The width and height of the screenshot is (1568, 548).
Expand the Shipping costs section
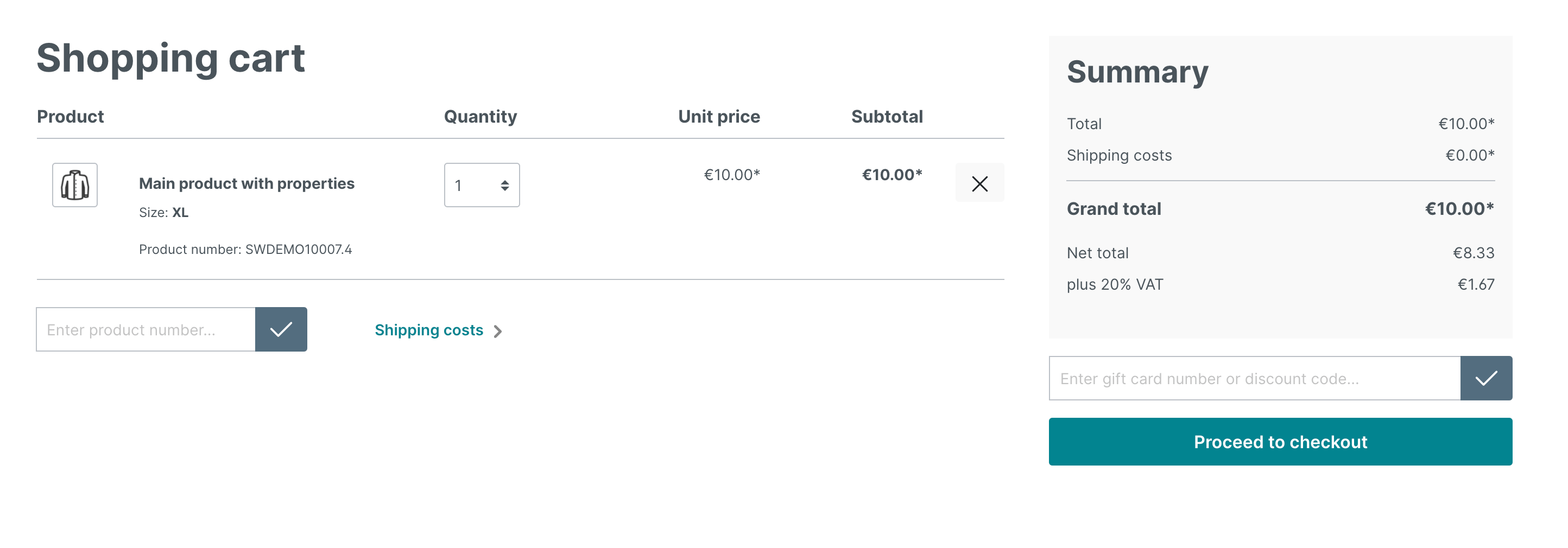(429, 330)
